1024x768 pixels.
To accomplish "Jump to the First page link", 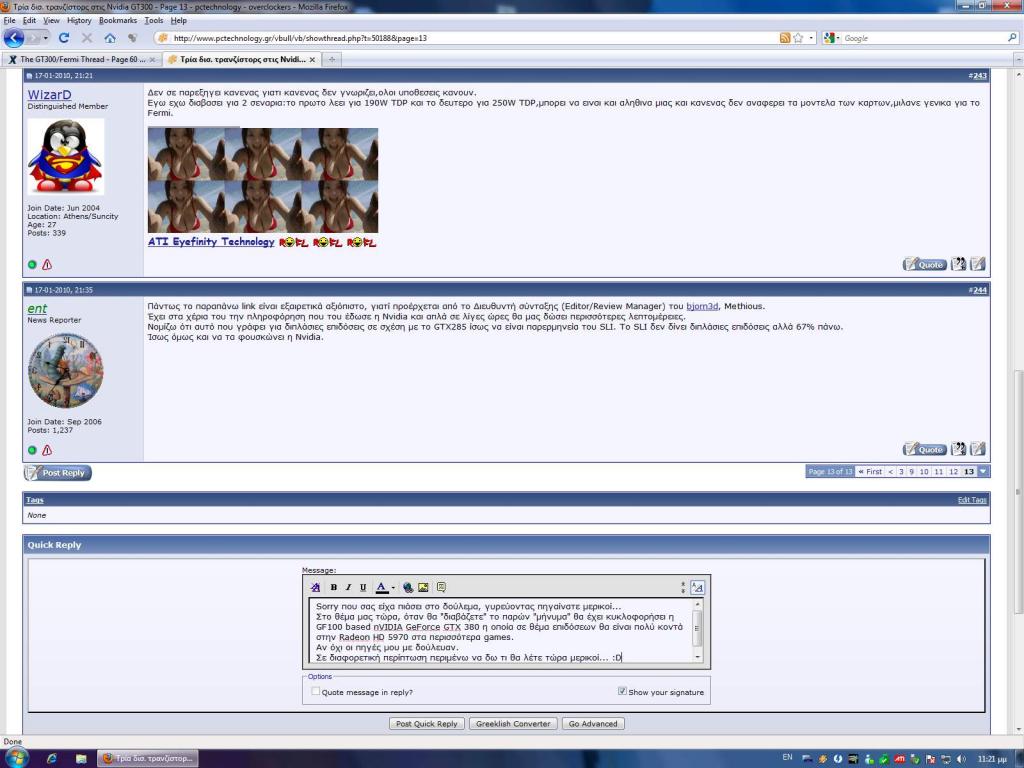I will click(x=870, y=472).
